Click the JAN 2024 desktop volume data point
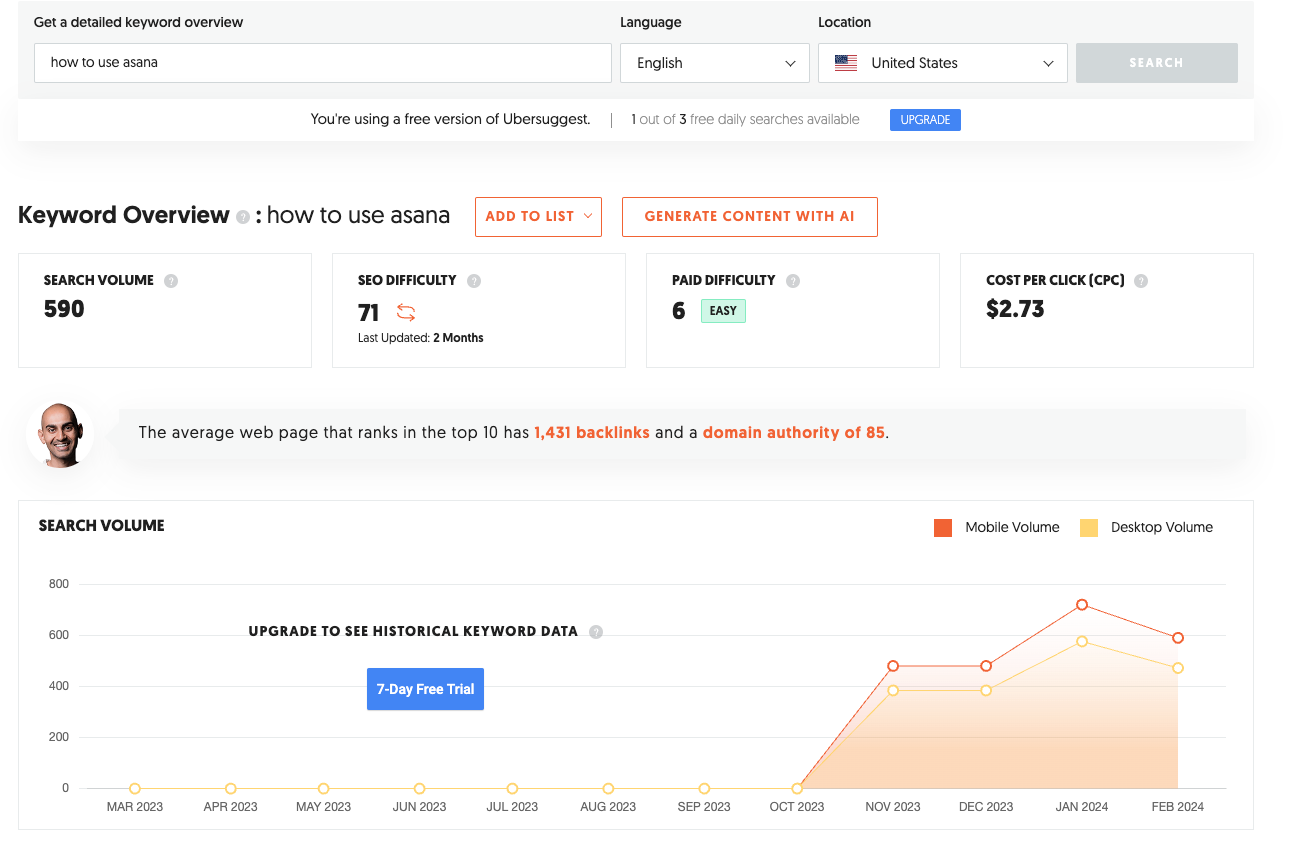This screenshot has height=849, width=1308. [1082, 641]
